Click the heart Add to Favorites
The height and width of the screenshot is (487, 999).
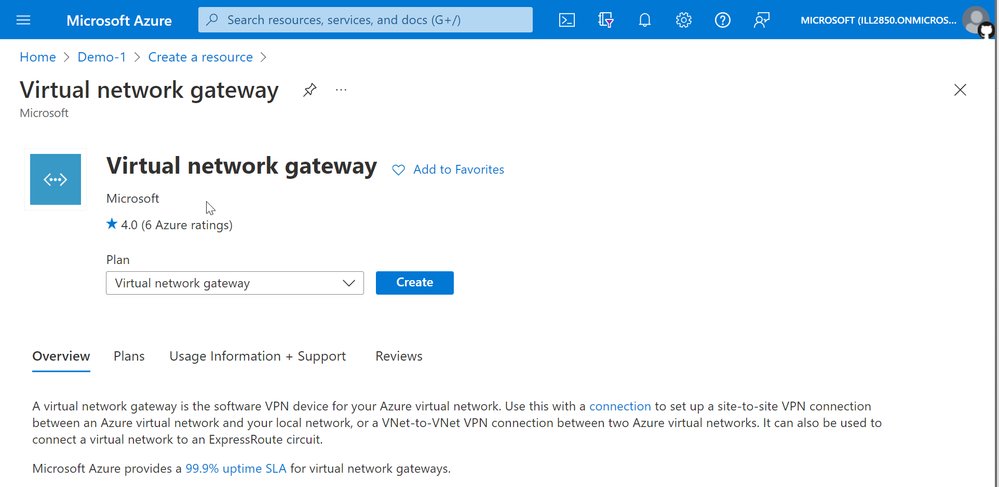point(448,170)
